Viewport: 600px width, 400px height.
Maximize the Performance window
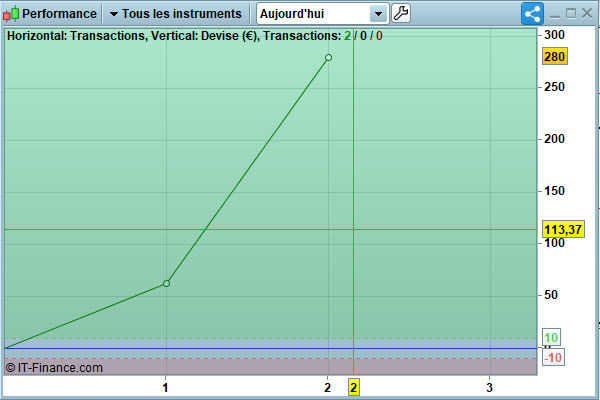[x=571, y=14]
